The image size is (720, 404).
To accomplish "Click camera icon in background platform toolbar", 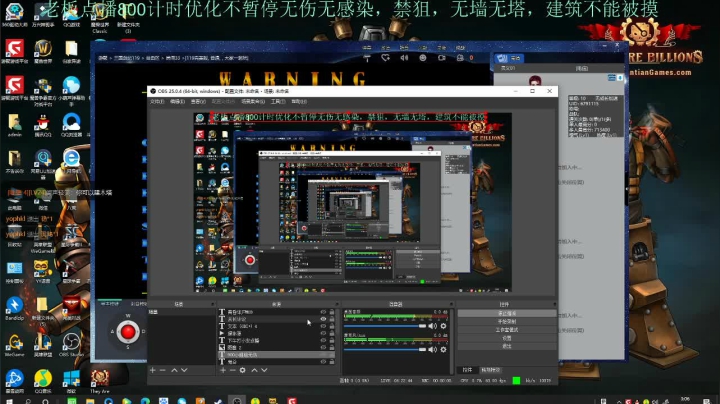I will [442, 58].
